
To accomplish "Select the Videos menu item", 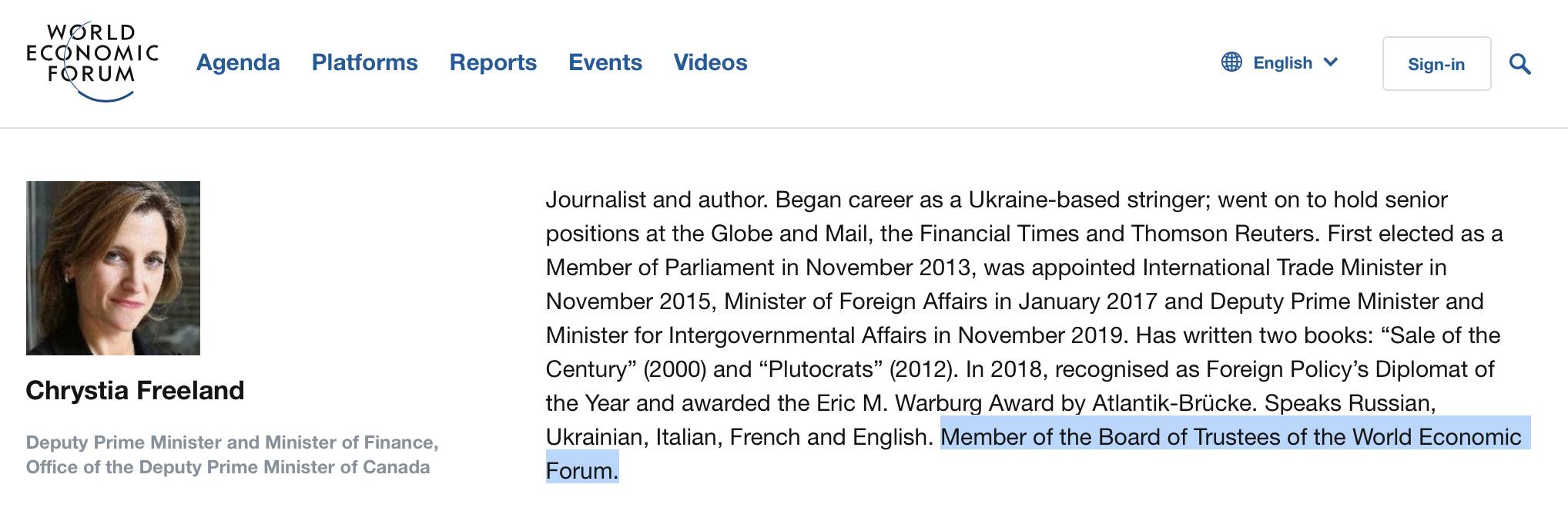I will point(710,62).
